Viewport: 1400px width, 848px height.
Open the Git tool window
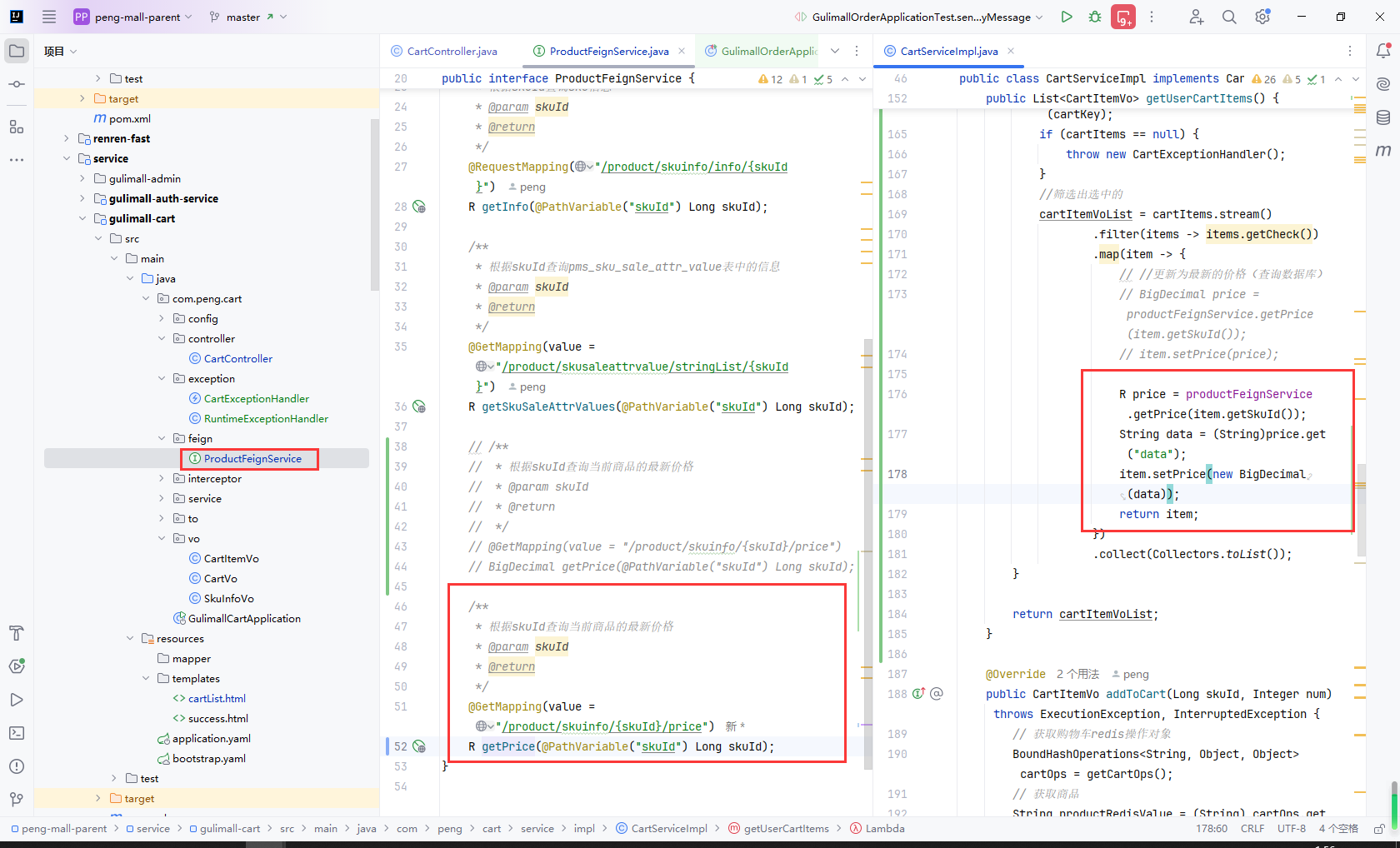[17, 800]
